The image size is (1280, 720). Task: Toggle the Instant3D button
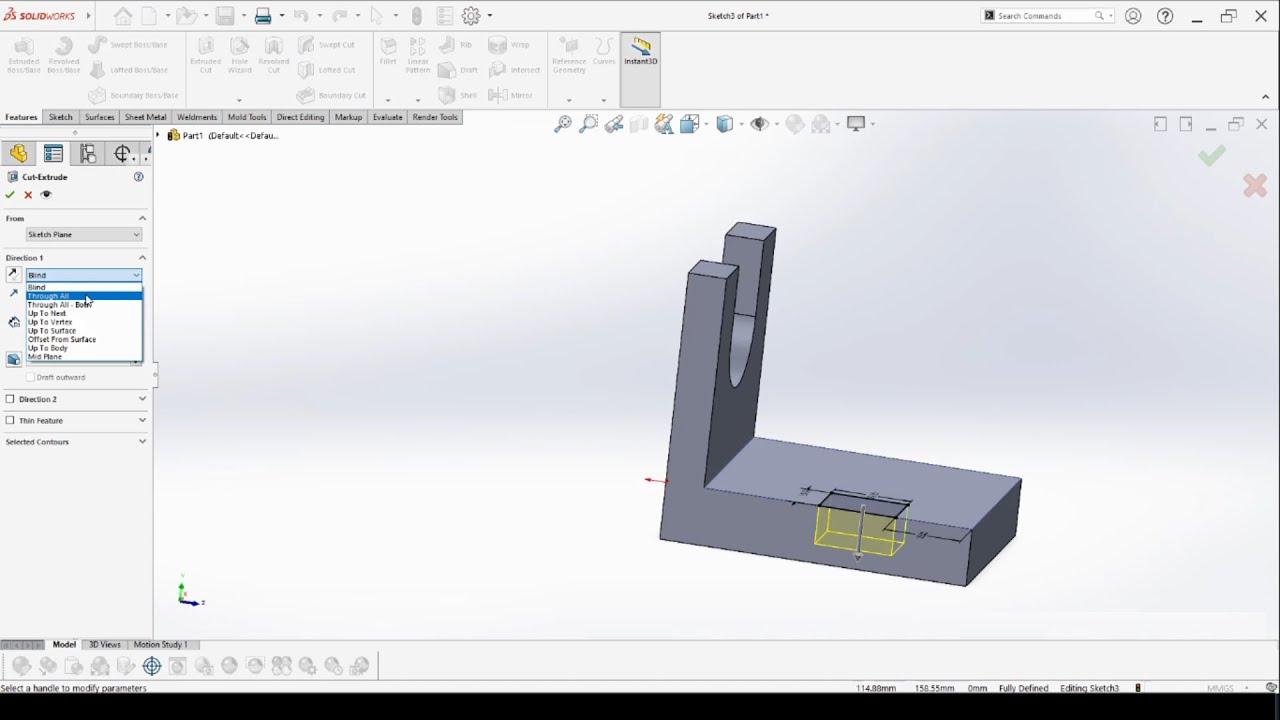click(x=640, y=69)
